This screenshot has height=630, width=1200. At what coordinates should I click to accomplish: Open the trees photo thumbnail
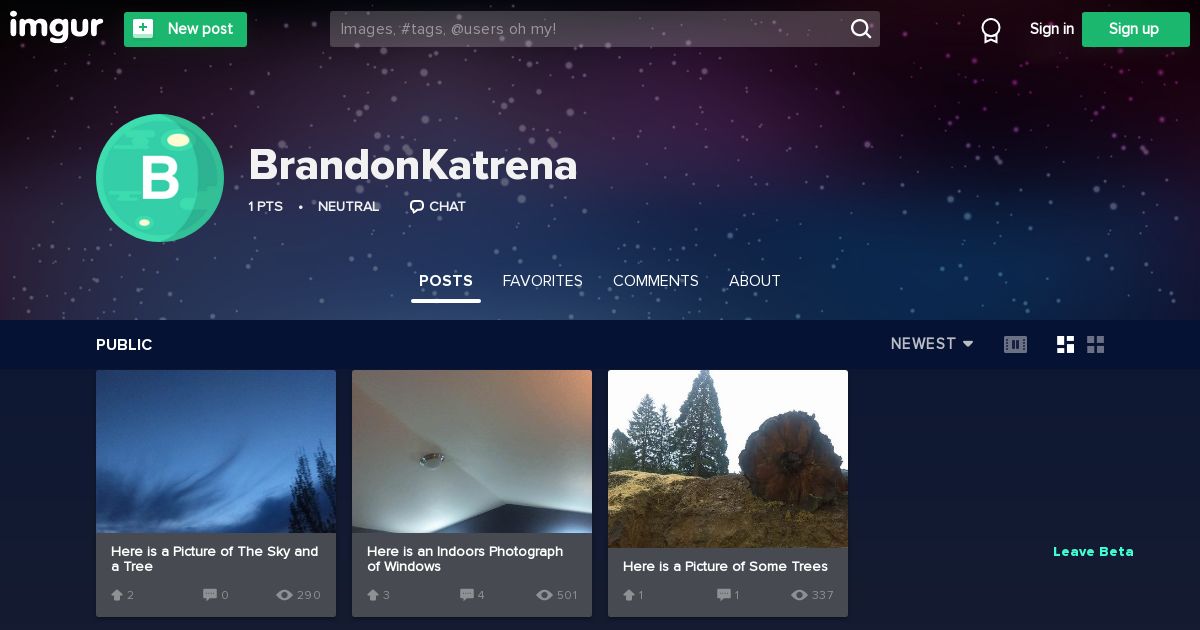(x=728, y=459)
